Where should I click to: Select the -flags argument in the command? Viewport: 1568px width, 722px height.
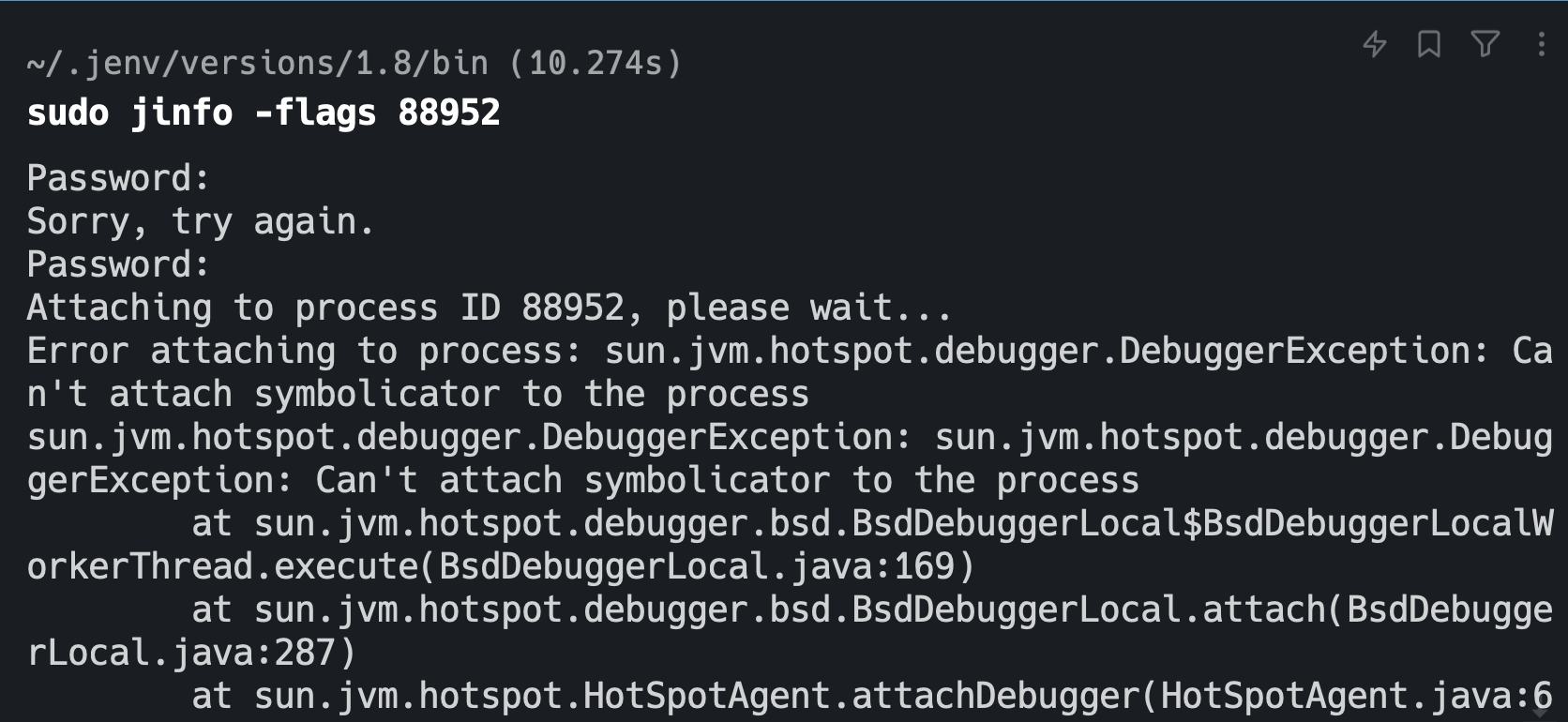pos(315,113)
